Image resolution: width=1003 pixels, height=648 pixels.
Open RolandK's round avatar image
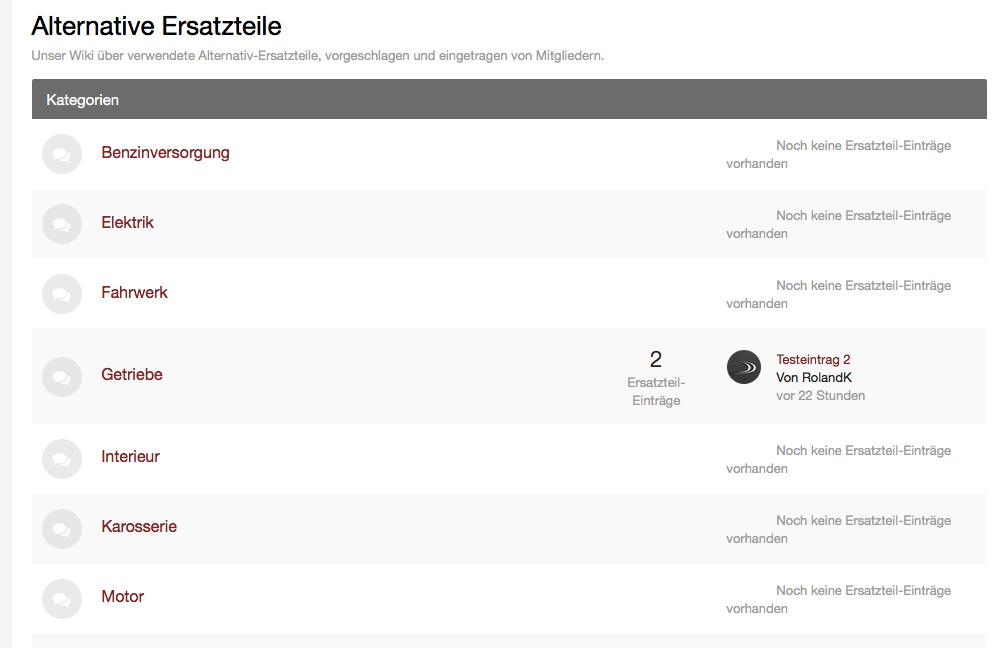point(744,367)
